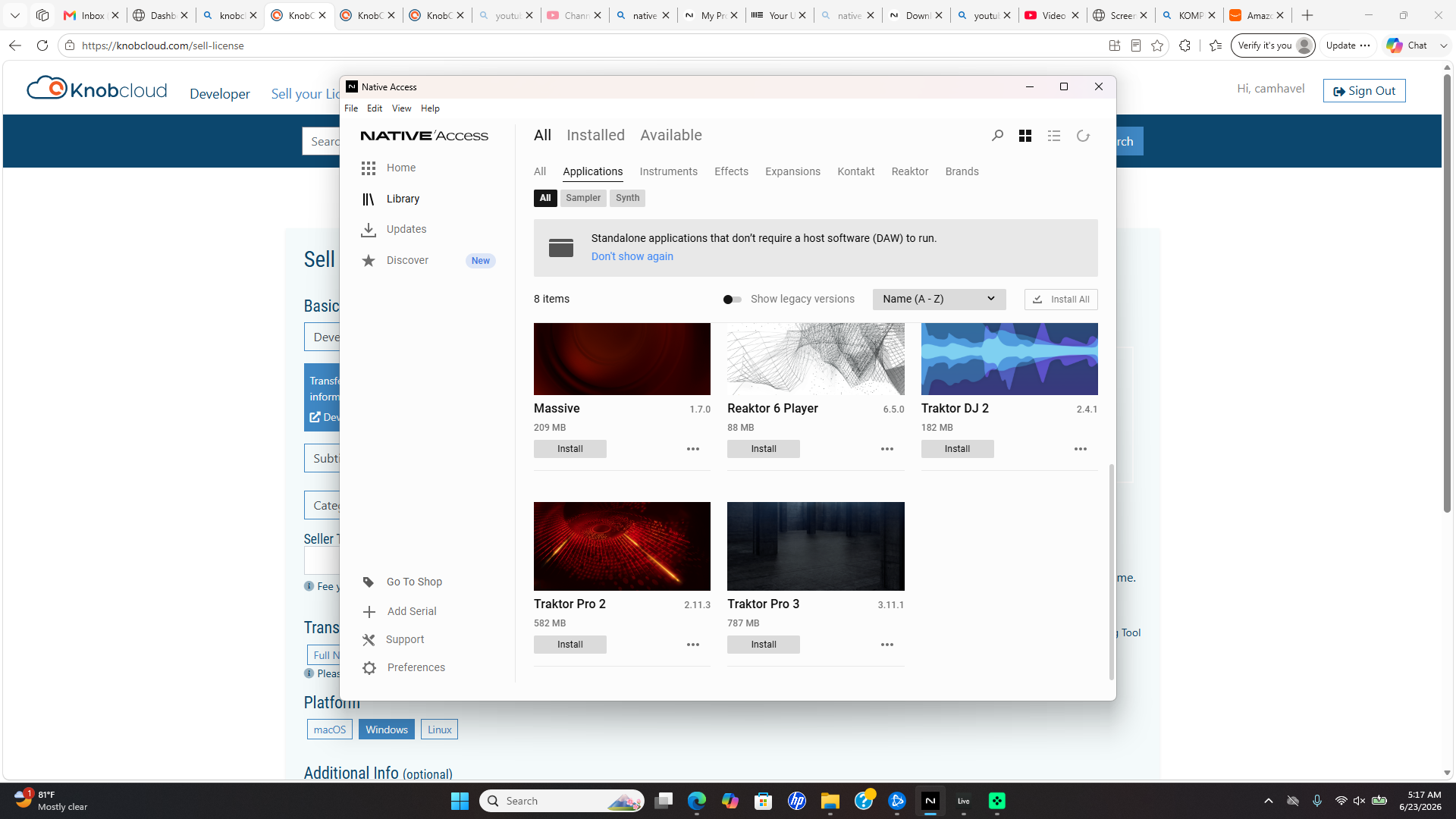This screenshot has width=1456, height=819.
Task: Open the View menu
Action: click(401, 108)
